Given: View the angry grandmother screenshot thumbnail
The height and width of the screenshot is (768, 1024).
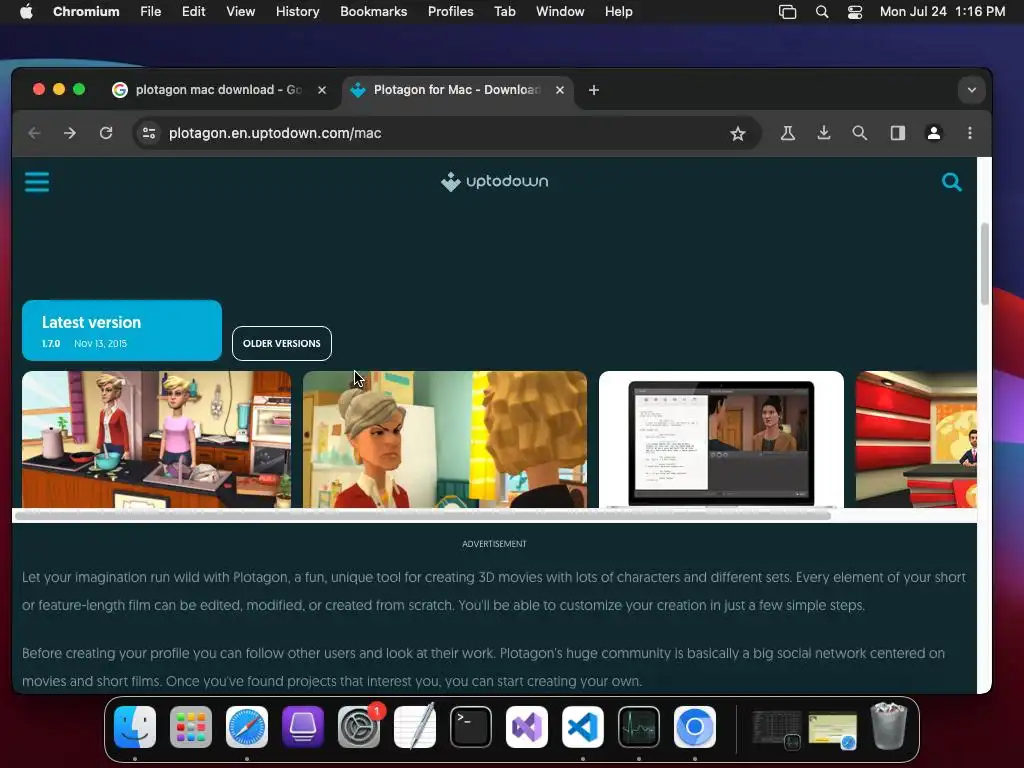Looking at the screenshot, I should pyautogui.click(x=445, y=440).
